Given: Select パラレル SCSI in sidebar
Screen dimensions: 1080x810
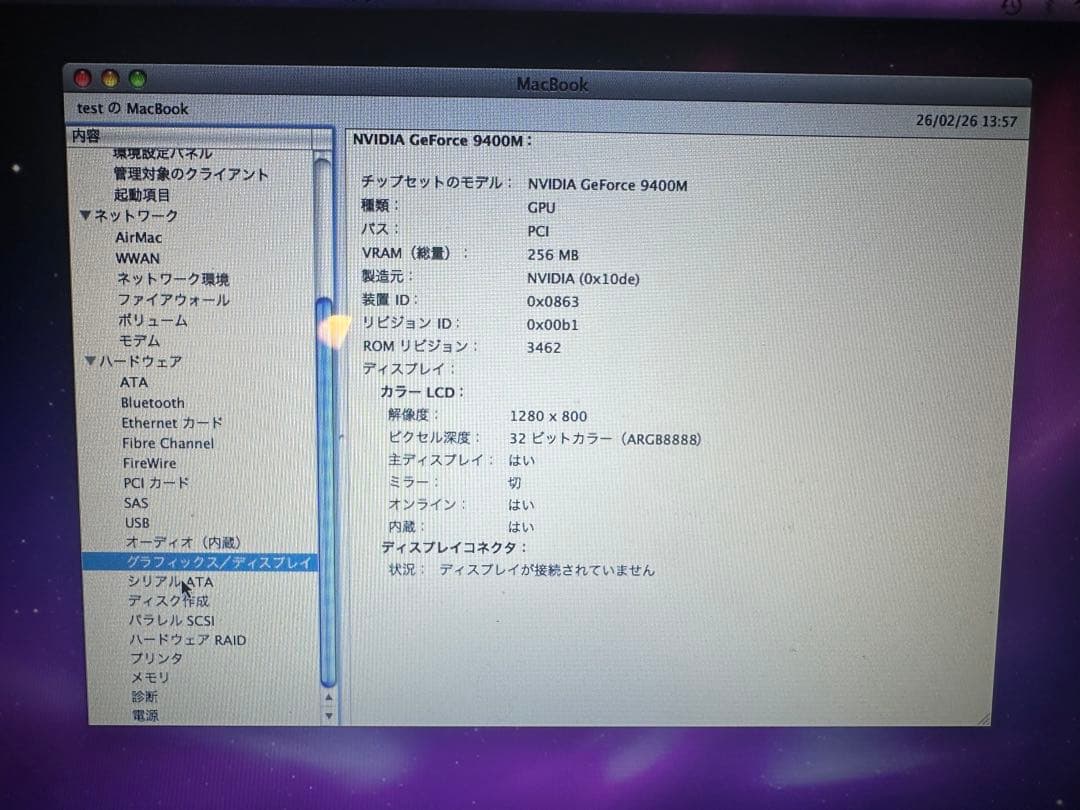Looking at the screenshot, I should click(172, 621).
